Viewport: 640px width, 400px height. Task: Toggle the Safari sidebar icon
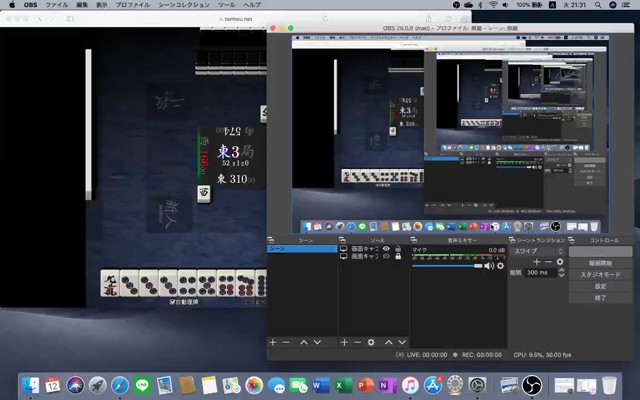[x=70, y=19]
